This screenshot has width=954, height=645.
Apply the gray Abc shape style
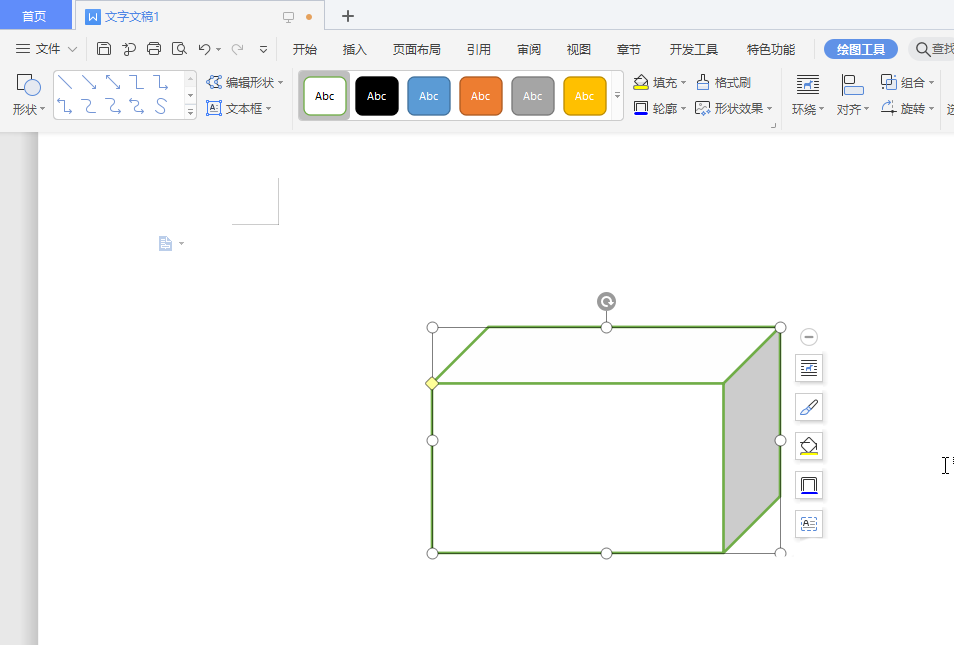(x=532, y=96)
